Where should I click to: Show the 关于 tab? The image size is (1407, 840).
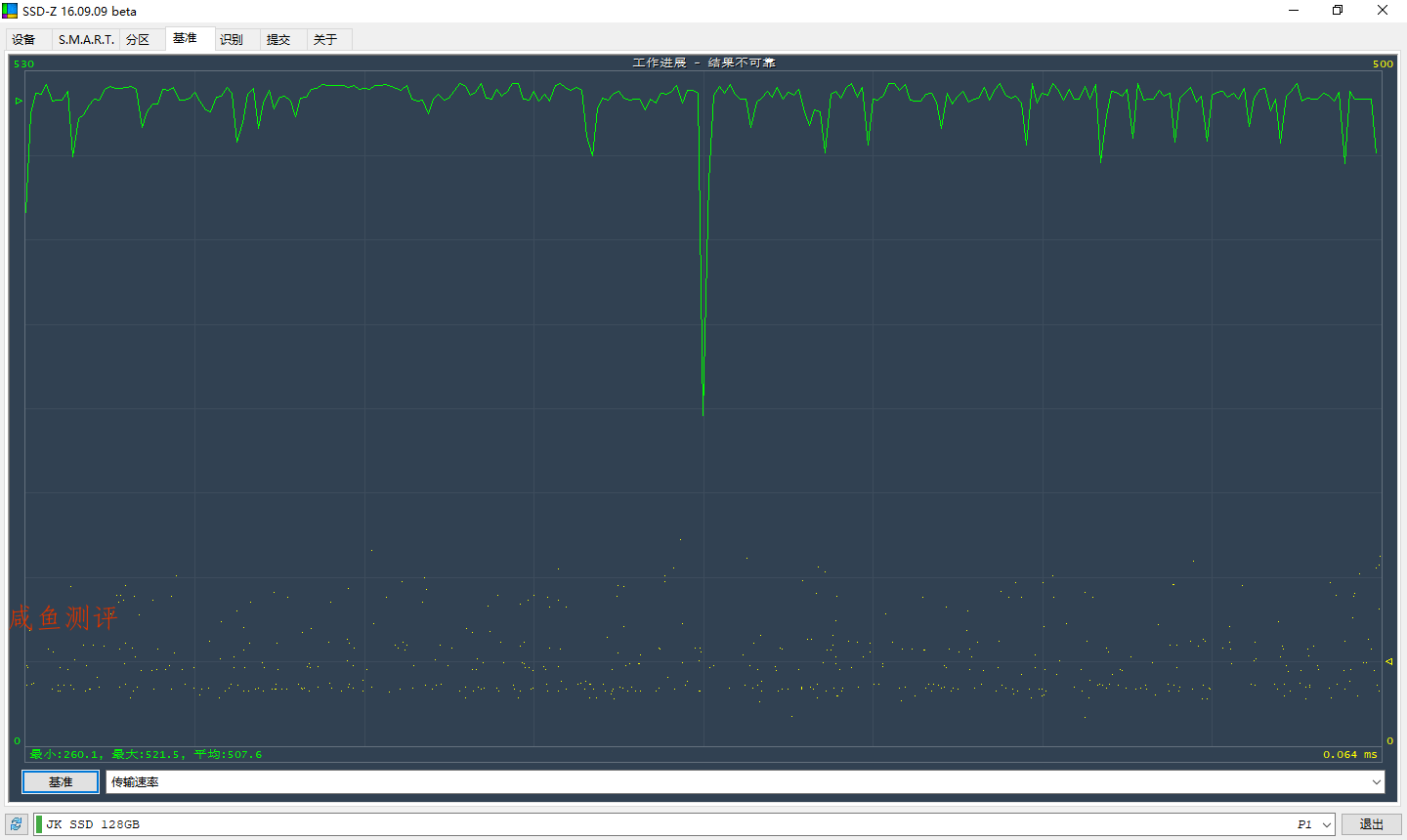click(325, 40)
